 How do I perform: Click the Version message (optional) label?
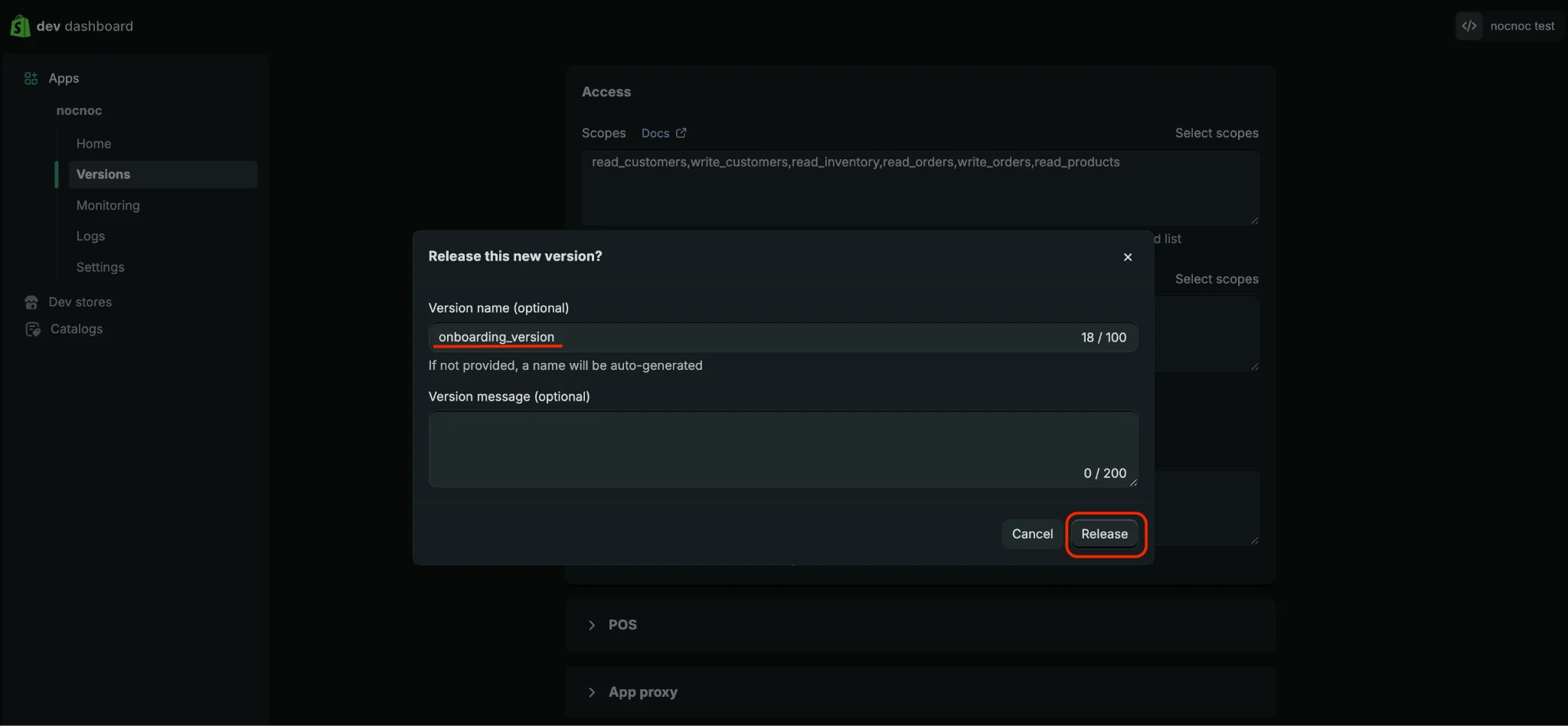(x=509, y=397)
